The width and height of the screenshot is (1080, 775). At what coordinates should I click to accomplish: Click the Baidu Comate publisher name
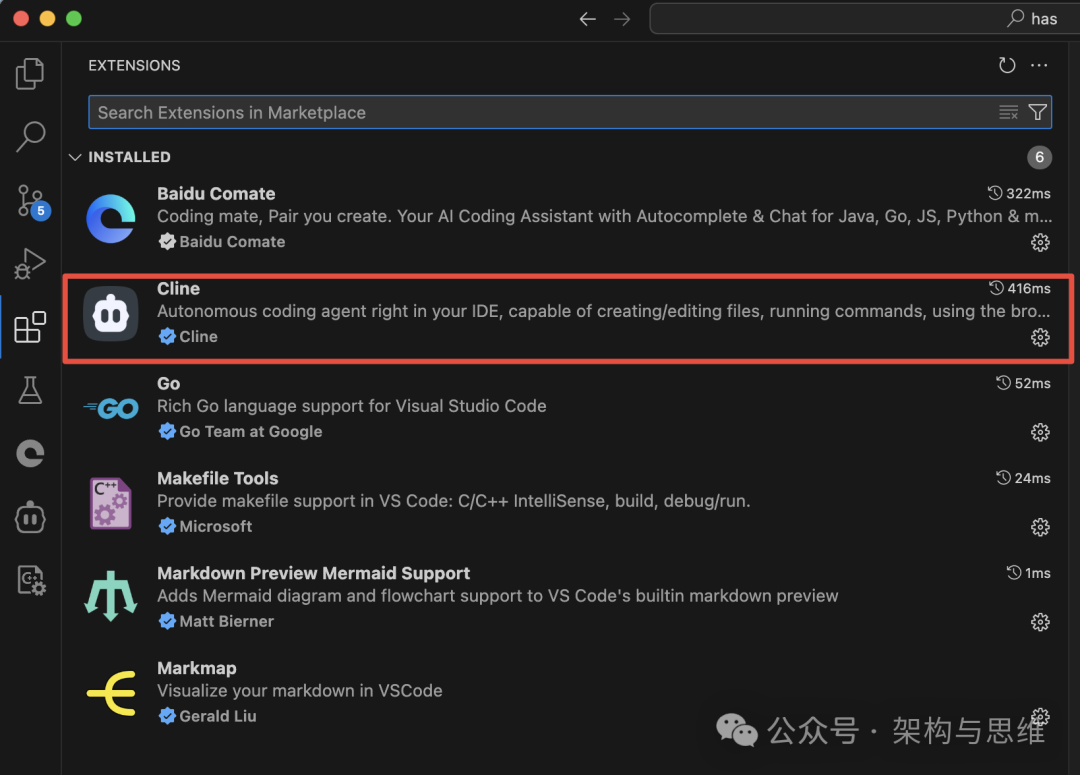232,242
